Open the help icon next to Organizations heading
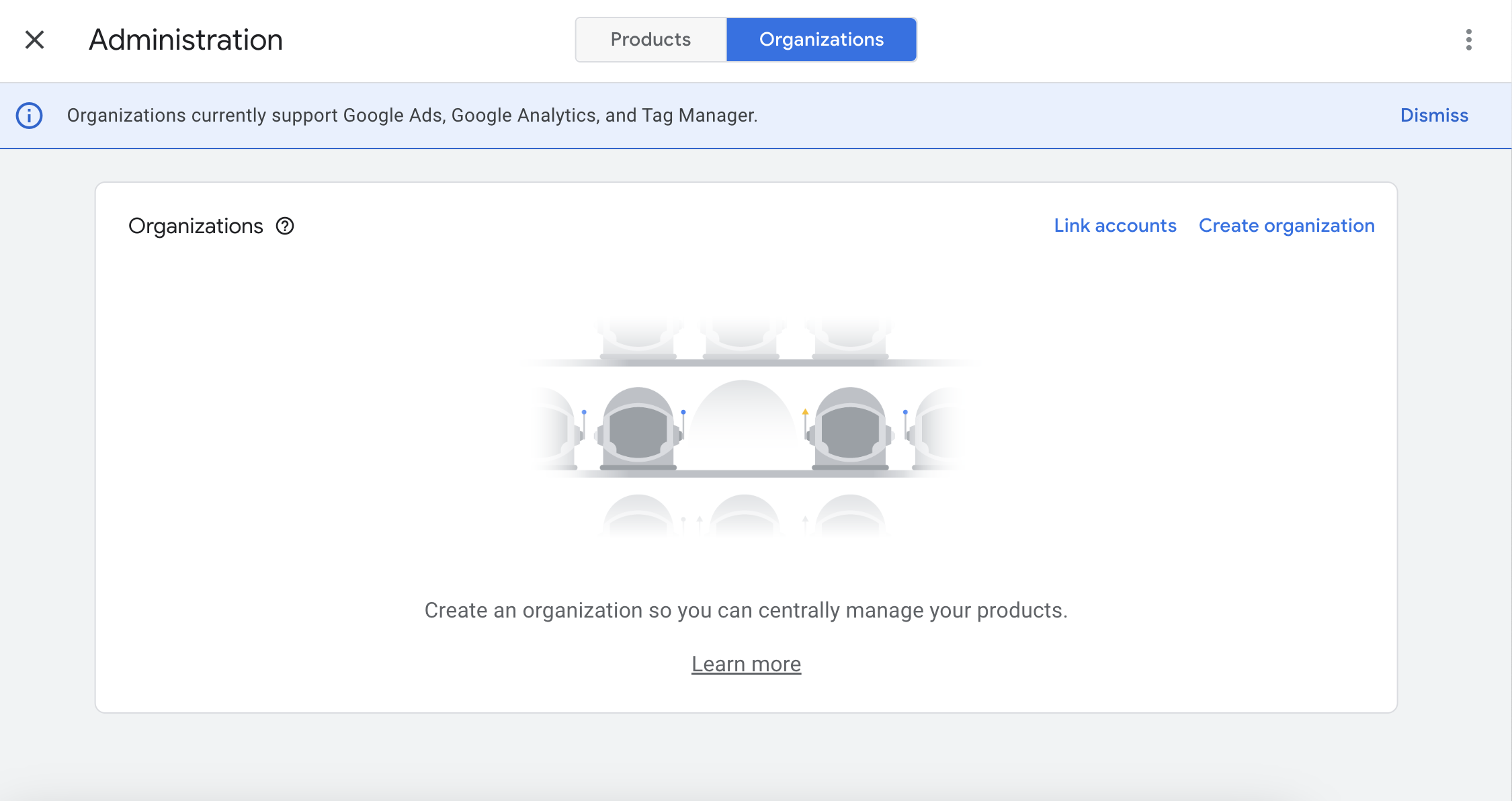This screenshot has height=801, width=1512. tap(285, 226)
